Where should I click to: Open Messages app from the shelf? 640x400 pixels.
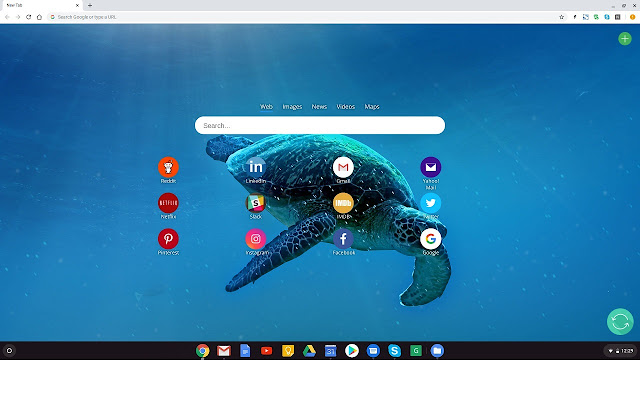[373, 351]
